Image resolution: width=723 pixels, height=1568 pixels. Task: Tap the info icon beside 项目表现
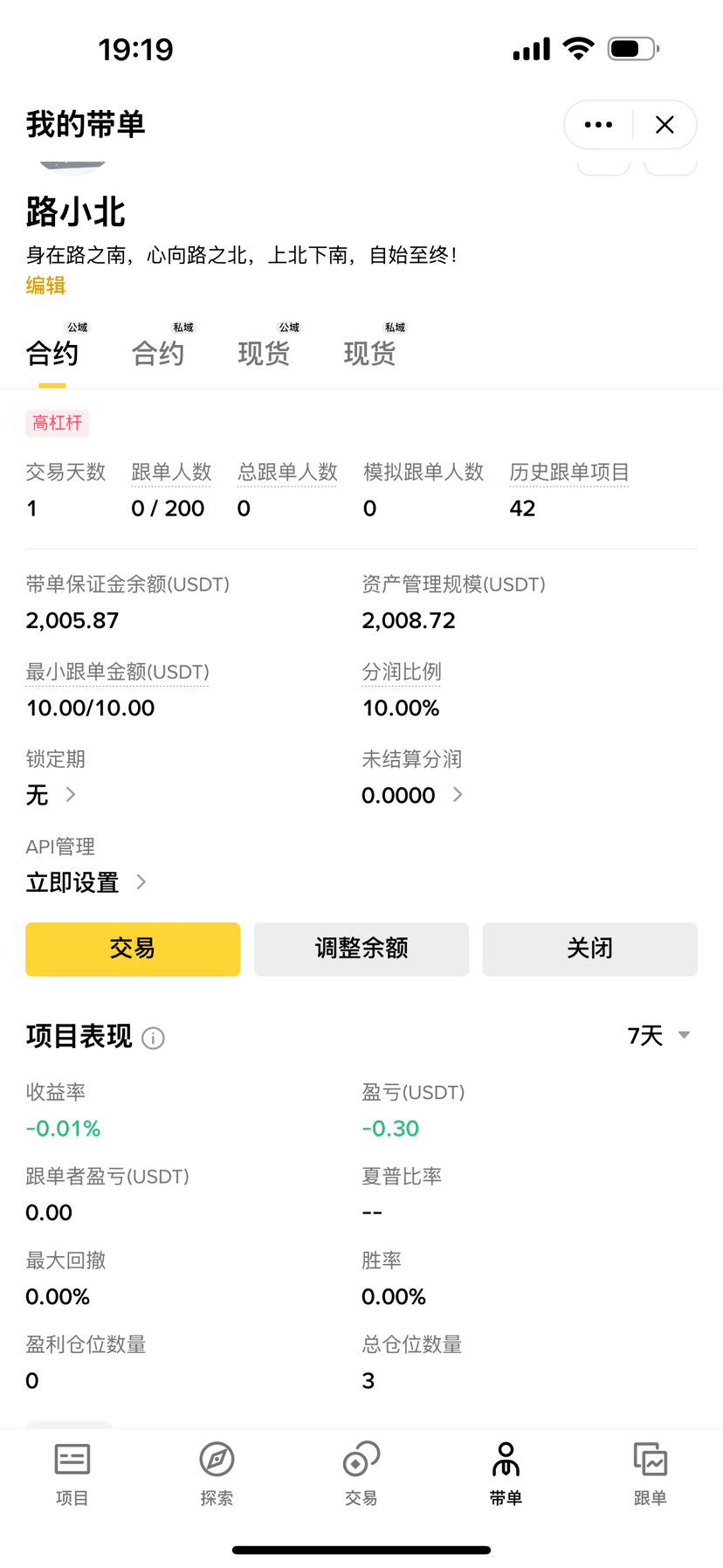153,1038
